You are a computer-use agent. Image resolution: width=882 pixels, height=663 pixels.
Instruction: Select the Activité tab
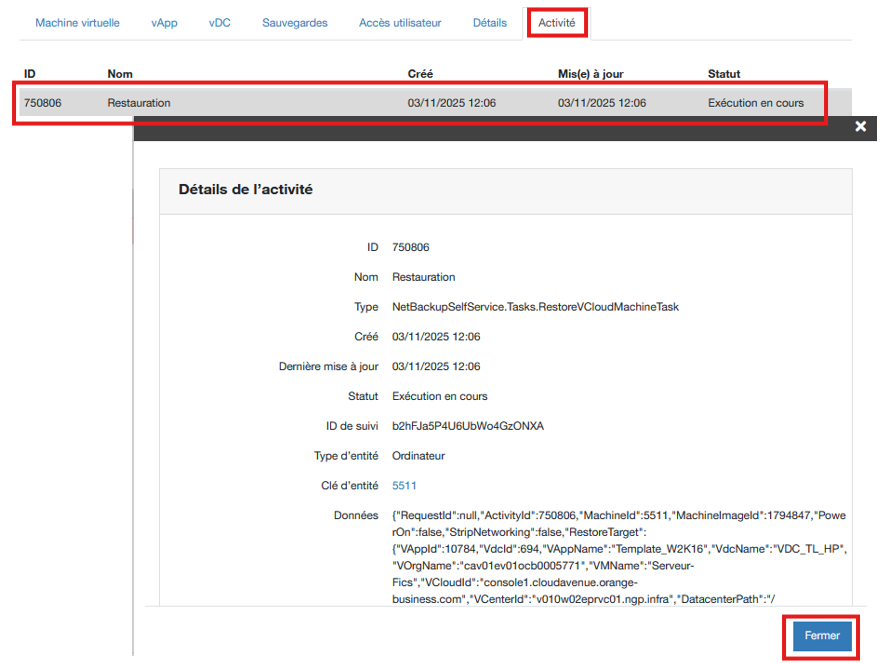(x=556, y=23)
